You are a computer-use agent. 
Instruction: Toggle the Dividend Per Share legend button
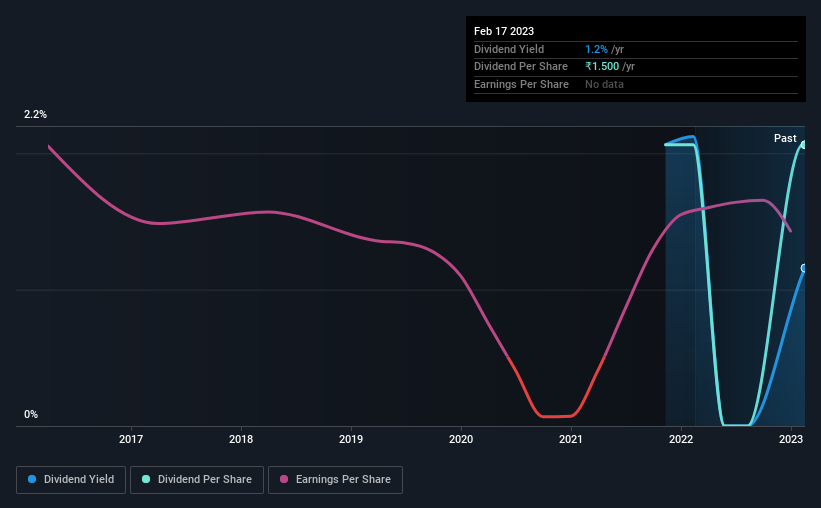[x=197, y=480]
